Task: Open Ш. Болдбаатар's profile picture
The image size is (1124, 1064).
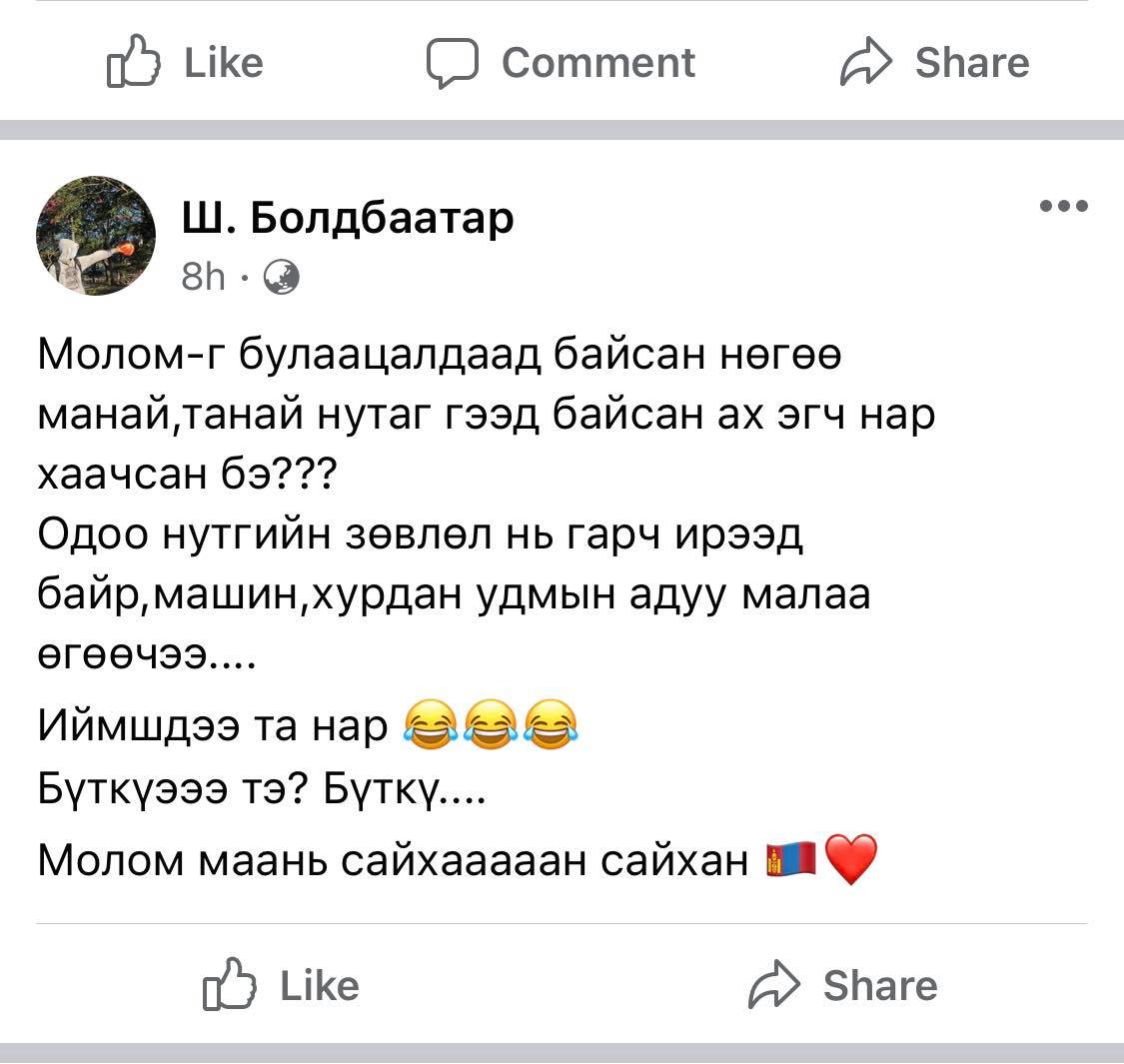Action: pyautogui.click(x=96, y=236)
